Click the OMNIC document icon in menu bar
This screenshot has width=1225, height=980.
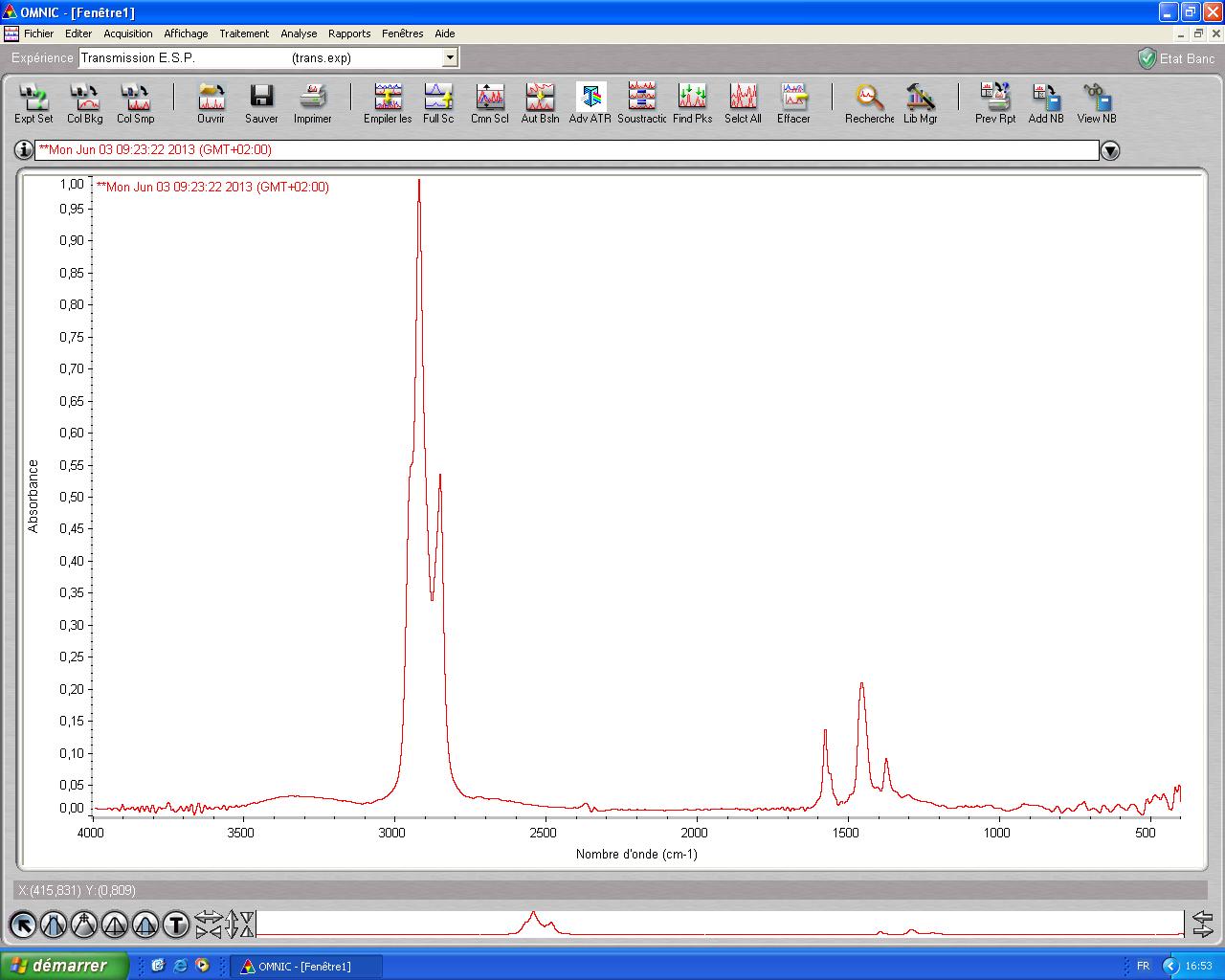click(x=11, y=33)
